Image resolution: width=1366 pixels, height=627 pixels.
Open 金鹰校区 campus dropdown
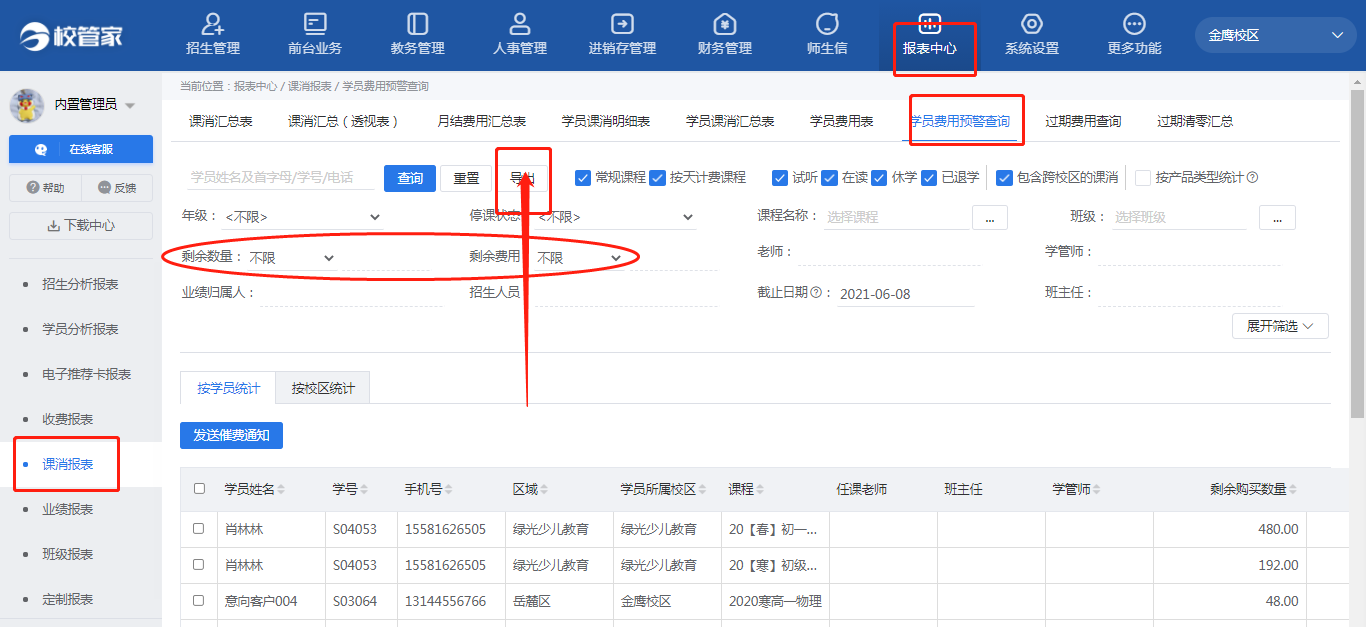1275,35
